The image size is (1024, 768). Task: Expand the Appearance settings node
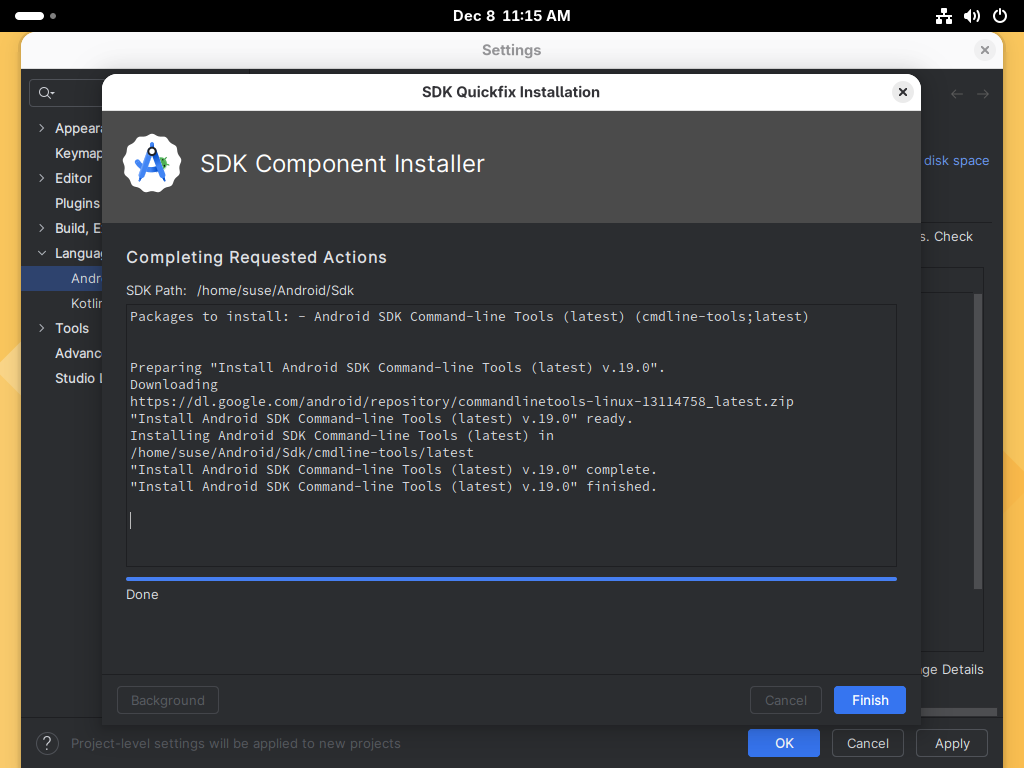coord(42,128)
